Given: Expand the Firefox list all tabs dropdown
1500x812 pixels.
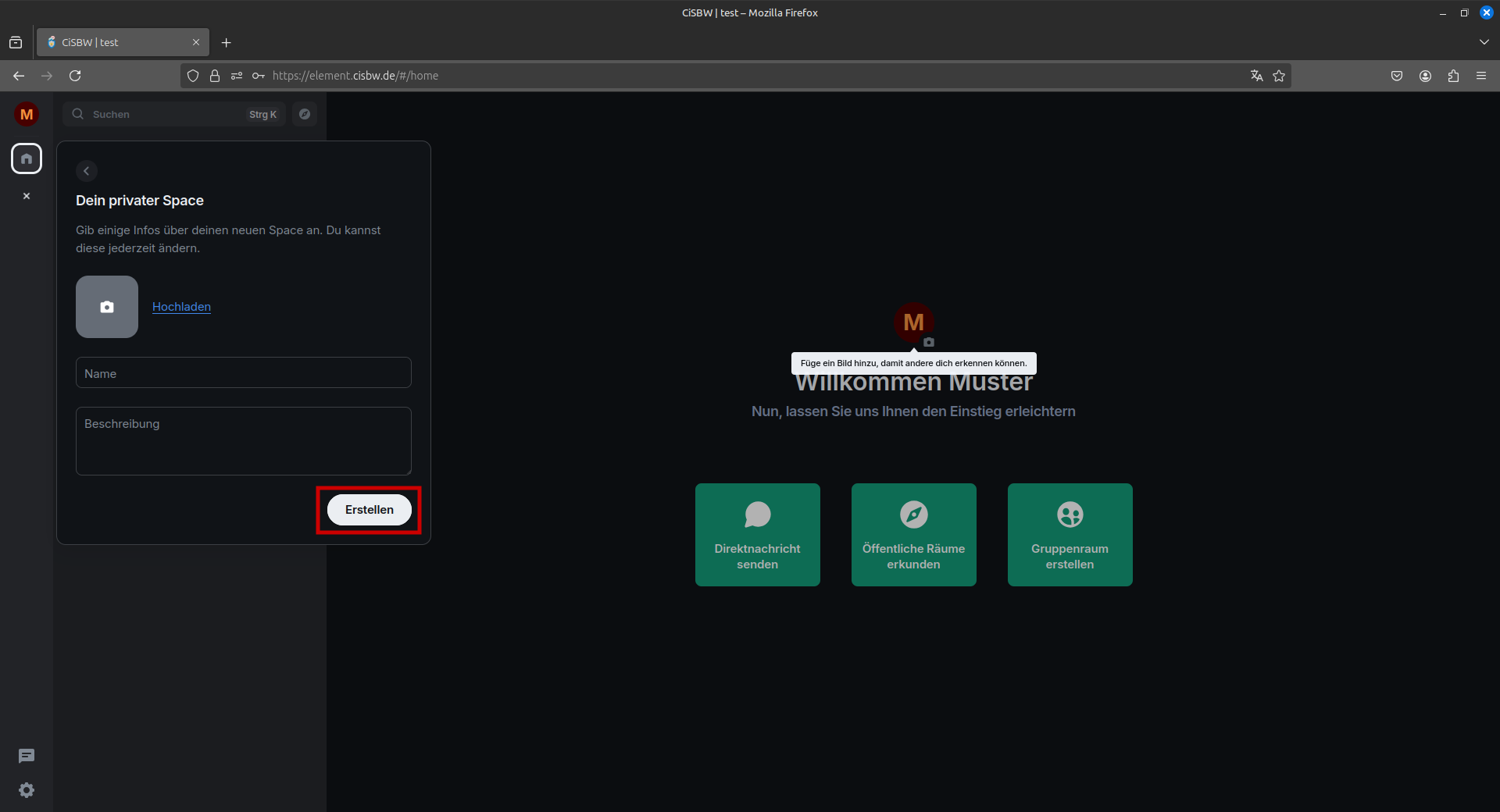Looking at the screenshot, I should tap(1484, 42).
